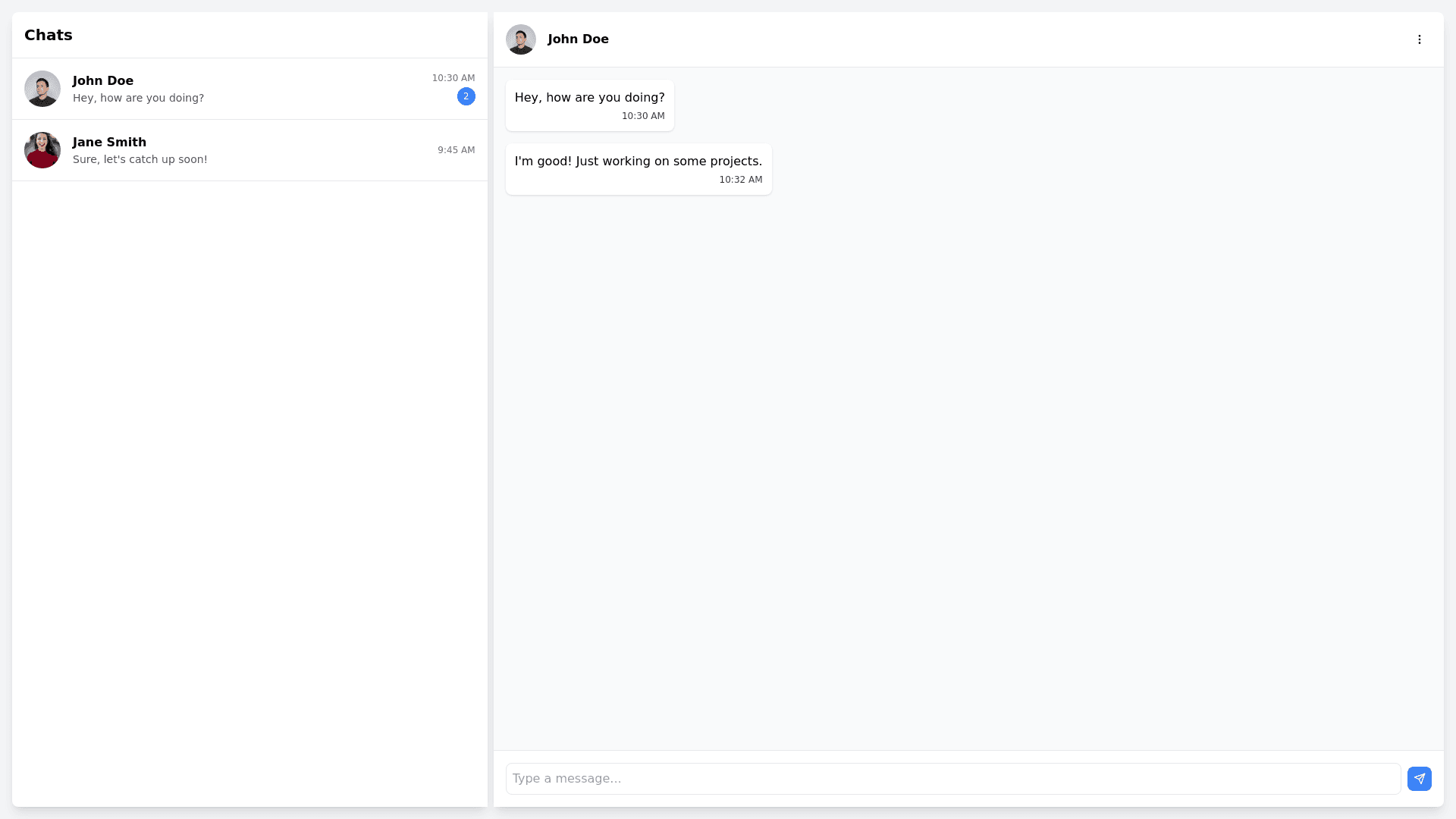Click the 10:30 AM timestamp in first bubble

642,116
